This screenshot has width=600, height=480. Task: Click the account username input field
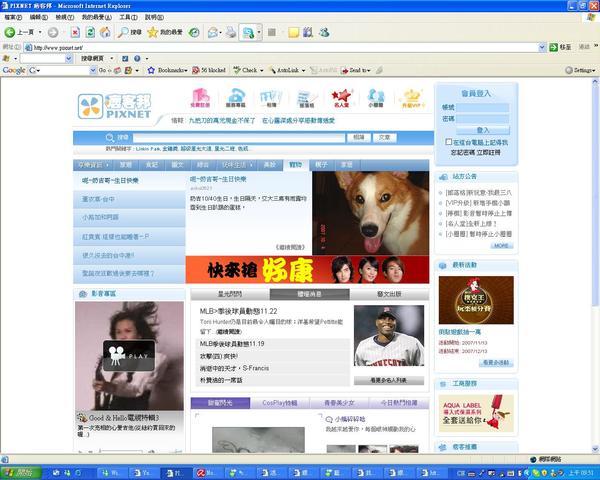tap(483, 108)
